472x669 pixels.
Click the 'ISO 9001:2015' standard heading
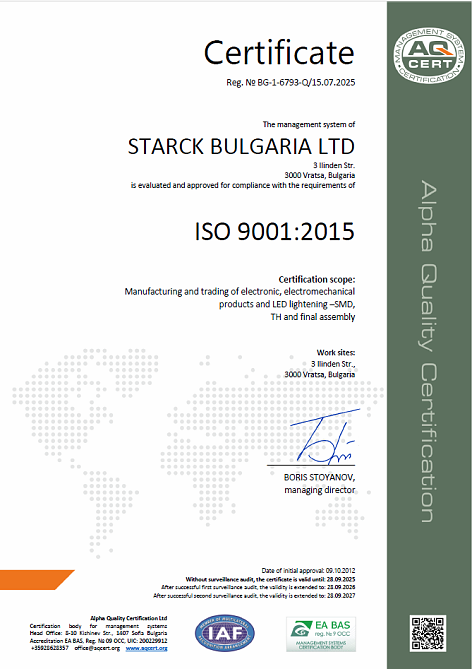274,231
